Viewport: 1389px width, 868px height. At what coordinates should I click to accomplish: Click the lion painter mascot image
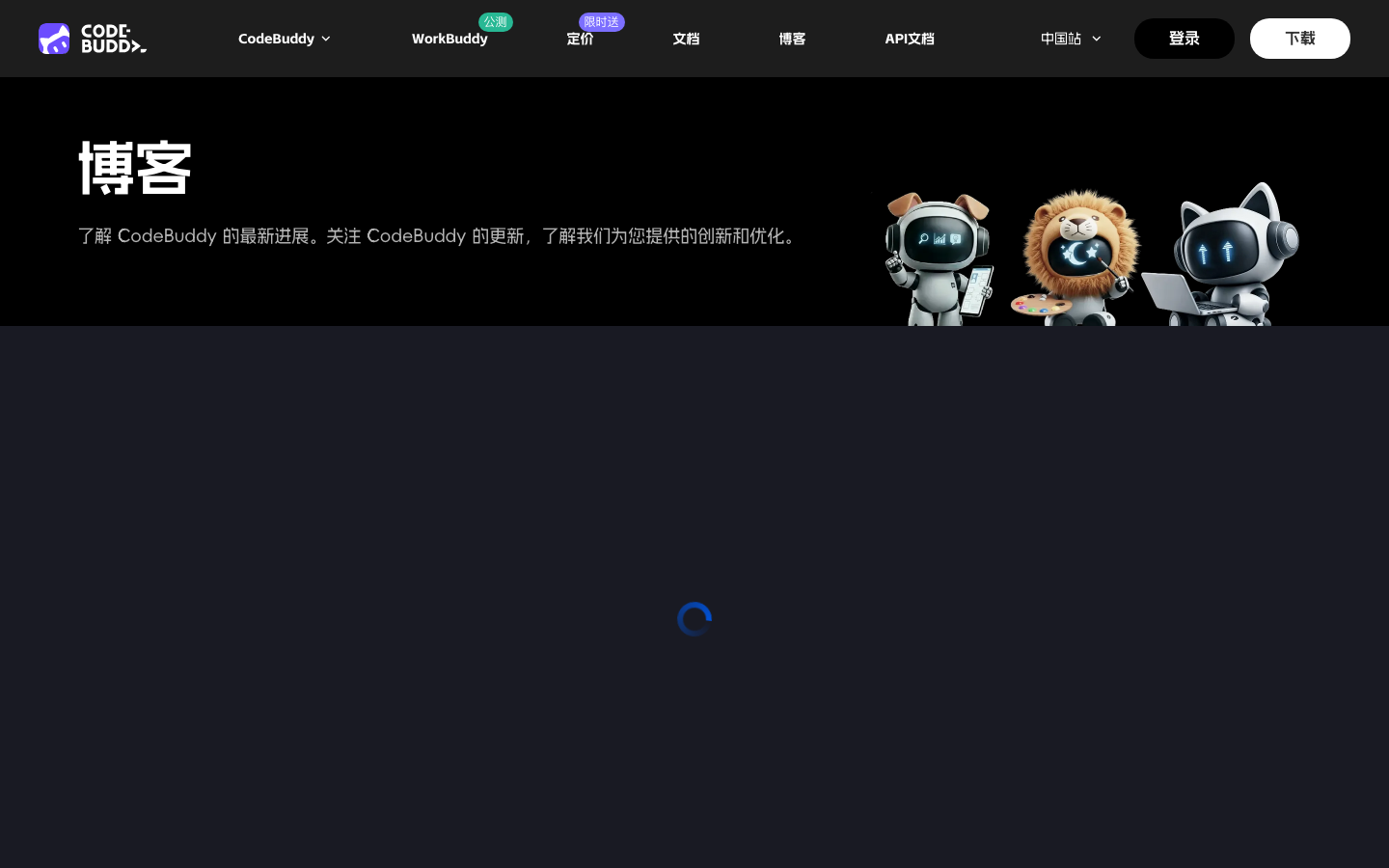tap(1076, 258)
